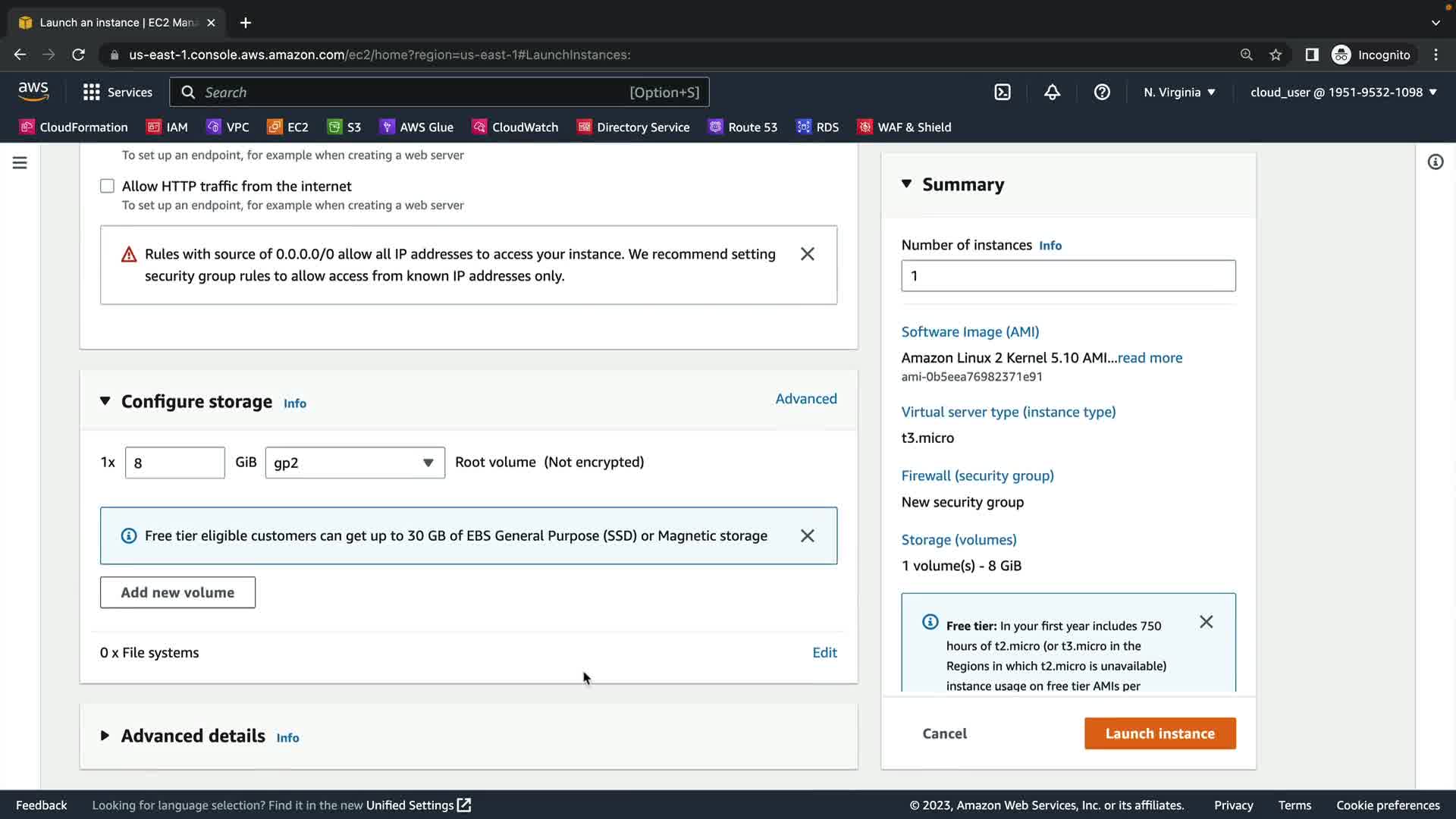This screenshot has width=1456, height=819.
Task: Click the Launch instance button
Action: (1159, 733)
